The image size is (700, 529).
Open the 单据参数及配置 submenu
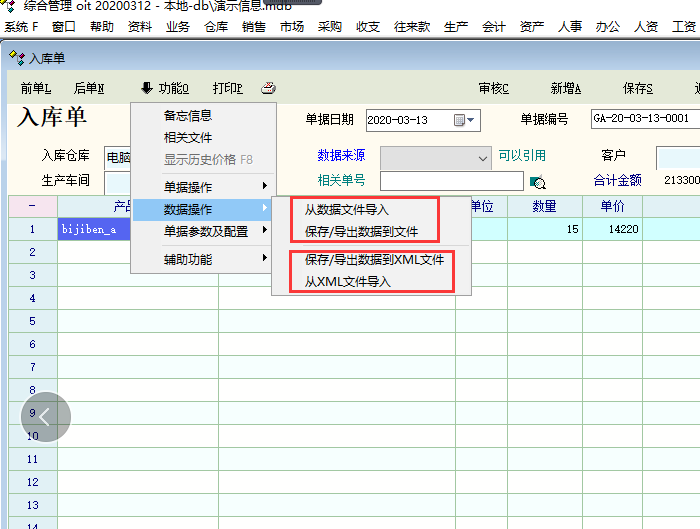[203, 231]
